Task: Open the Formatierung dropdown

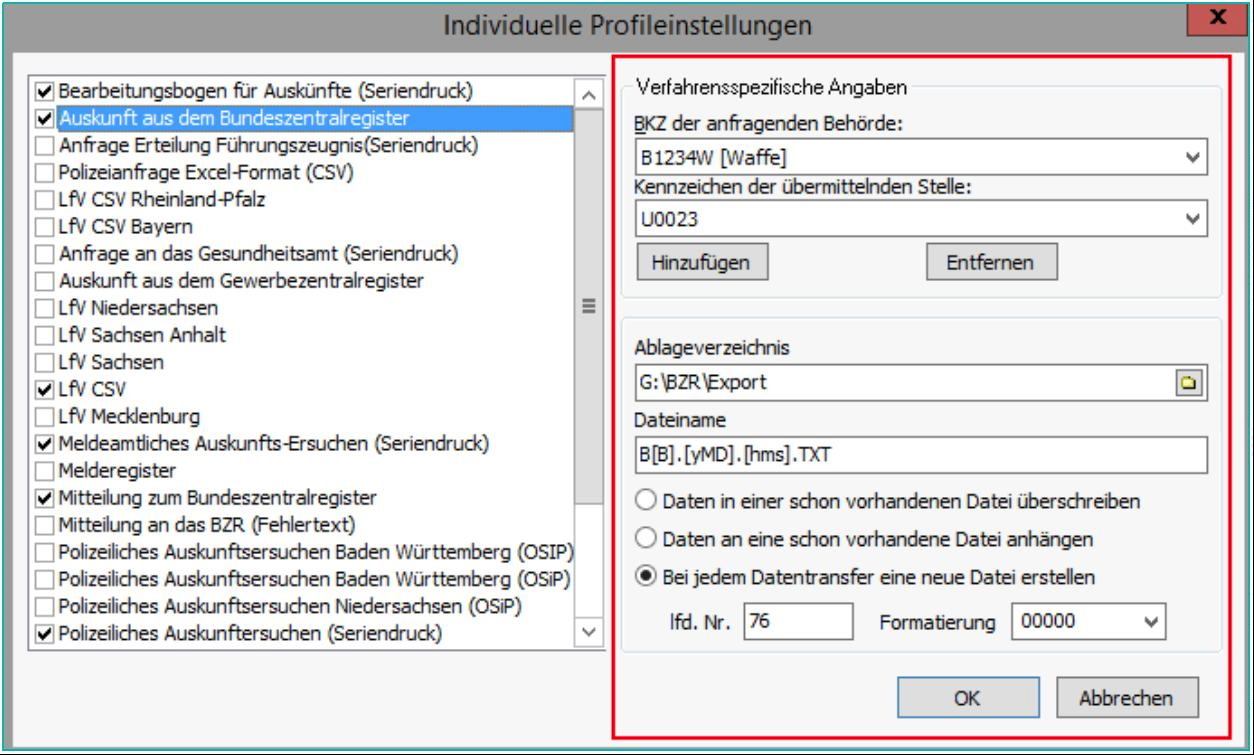Action: click(1151, 622)
